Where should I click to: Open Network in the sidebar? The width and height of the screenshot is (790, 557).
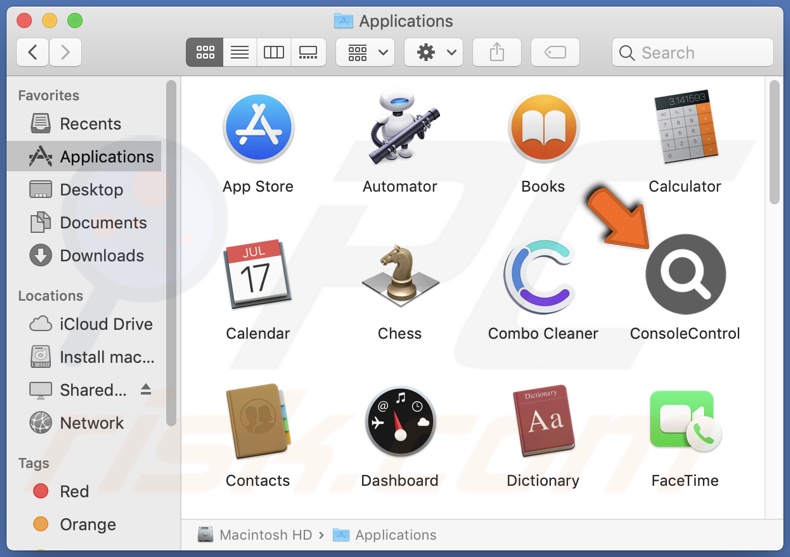coord(84,423)
